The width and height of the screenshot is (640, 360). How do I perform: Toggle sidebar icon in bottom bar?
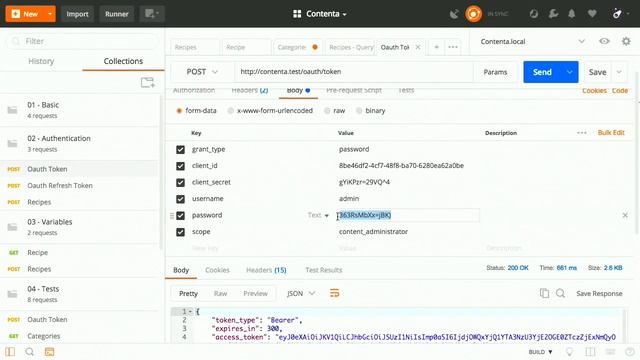click(10, 352)
